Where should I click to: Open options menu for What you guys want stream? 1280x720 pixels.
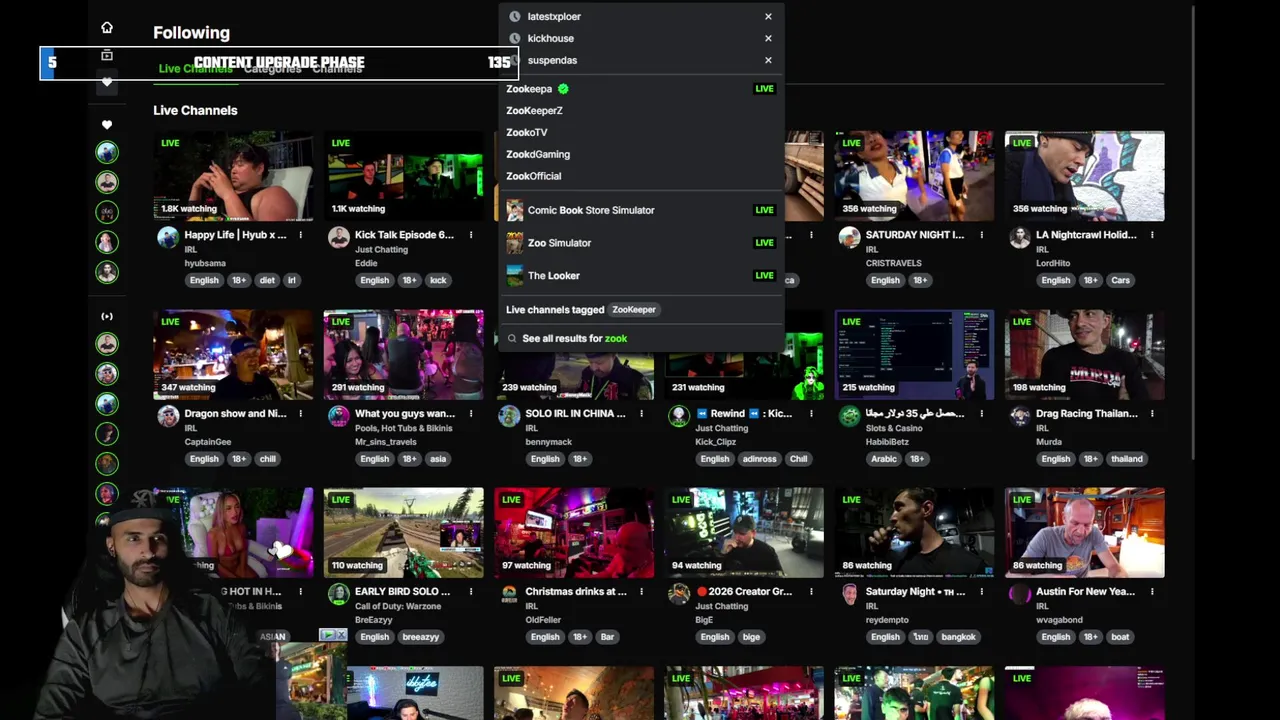coord(470,413)
